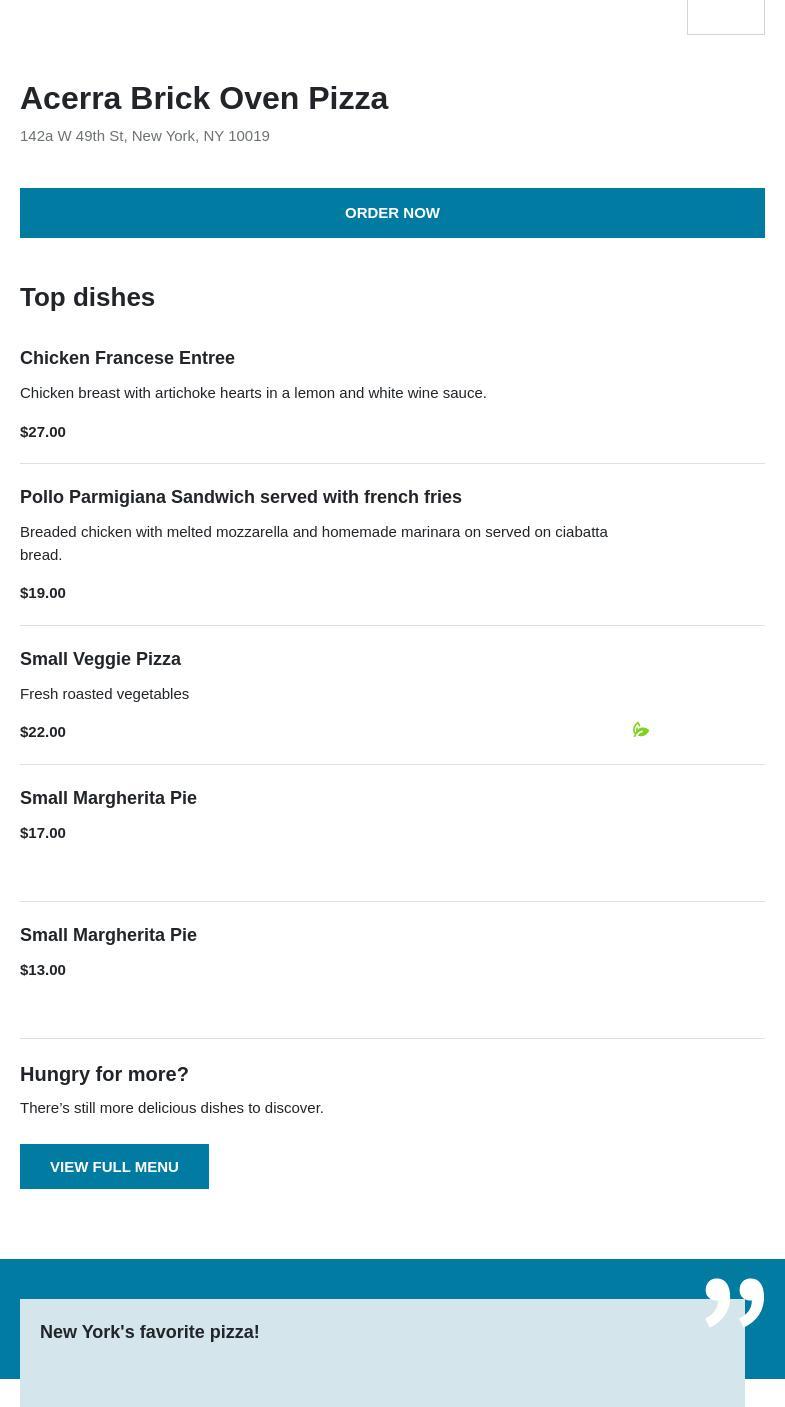Viewport: 785px width, 1407px height.
Task: Click the Acerra Brick Oven Pizza title
Action: (x=204, y=98)
